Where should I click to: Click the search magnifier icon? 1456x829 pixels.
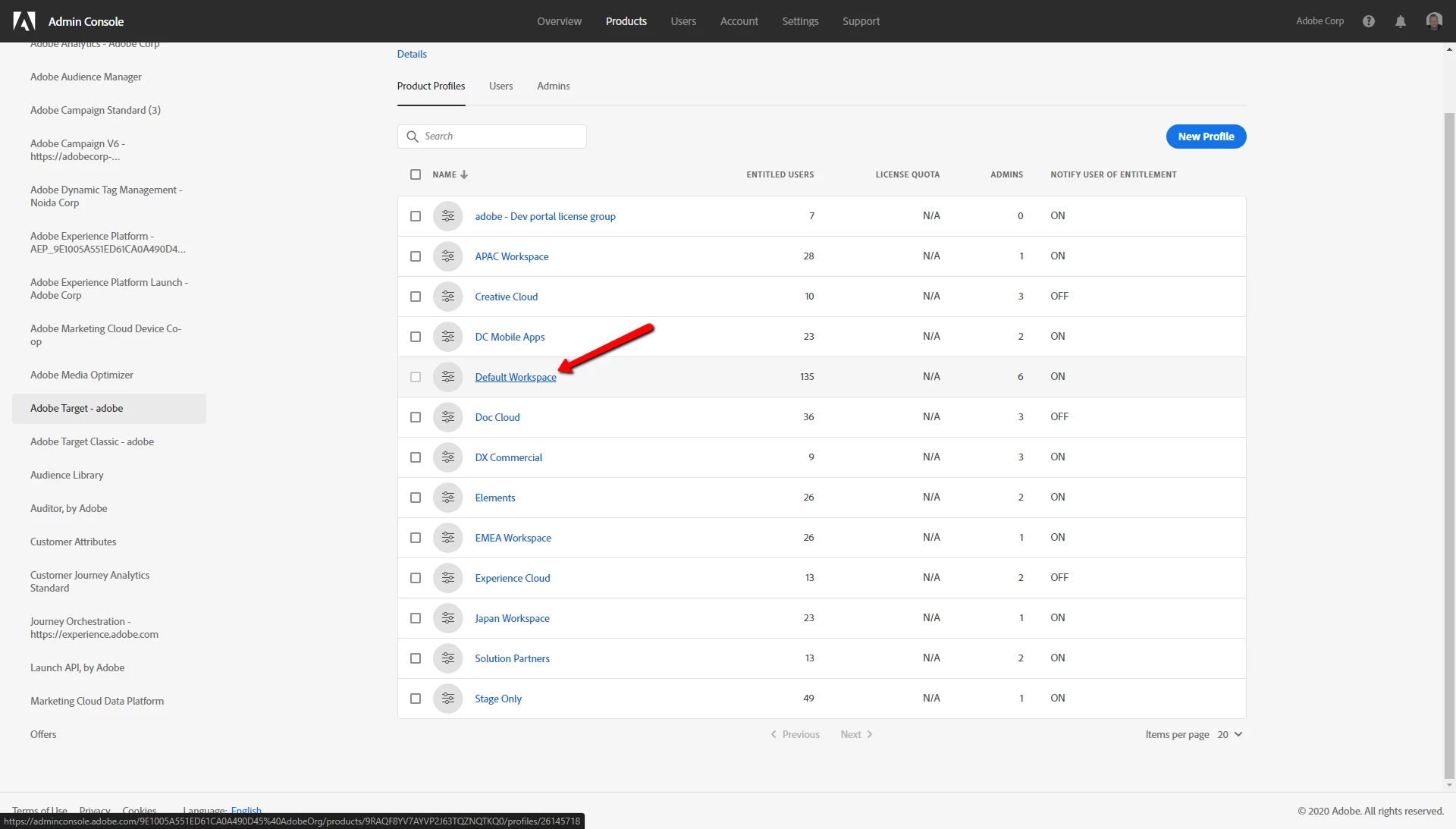413,137
